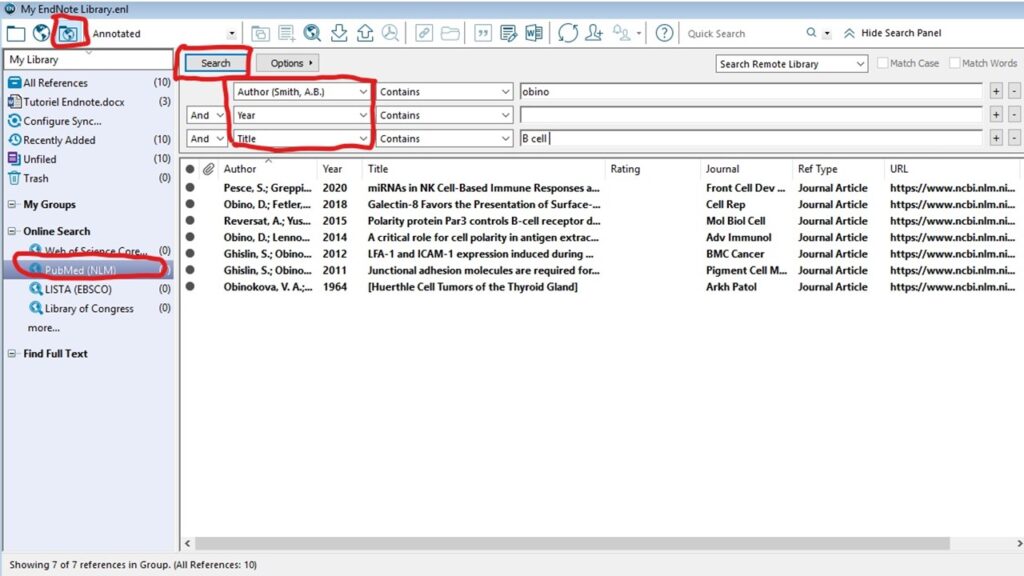Switch to Local Library mode folder icon
Screen dimensions: 1024x576
tap(16, 33)
